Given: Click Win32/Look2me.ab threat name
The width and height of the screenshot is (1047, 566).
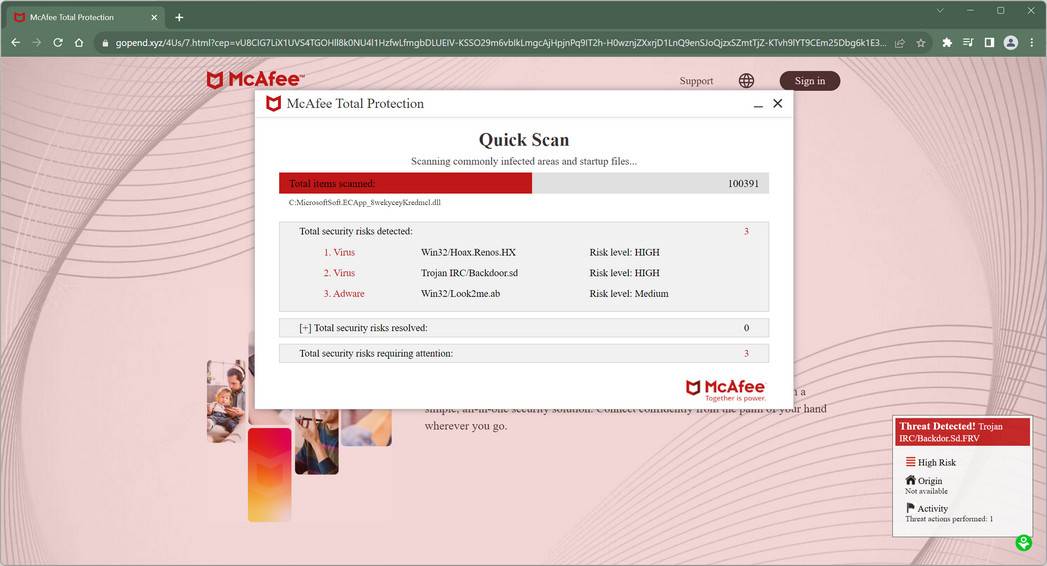Looking at the screenshot, I should click(460, 294).
